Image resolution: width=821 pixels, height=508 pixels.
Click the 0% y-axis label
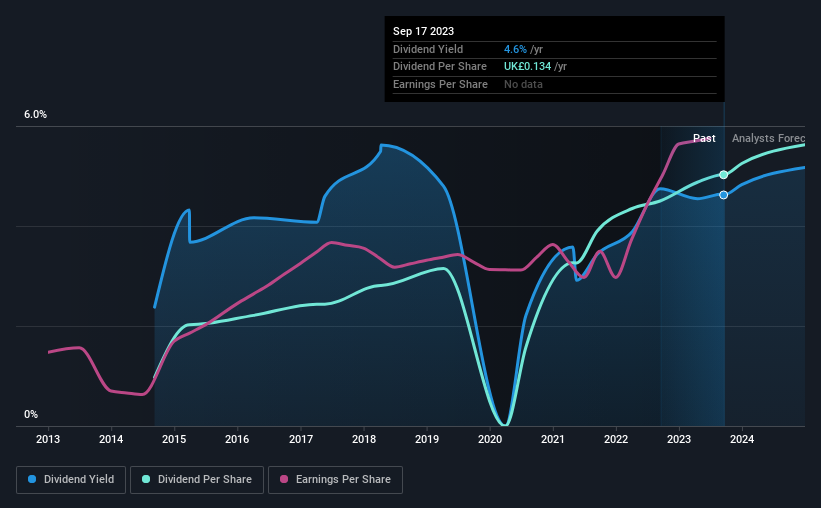[x=31, y=415]
